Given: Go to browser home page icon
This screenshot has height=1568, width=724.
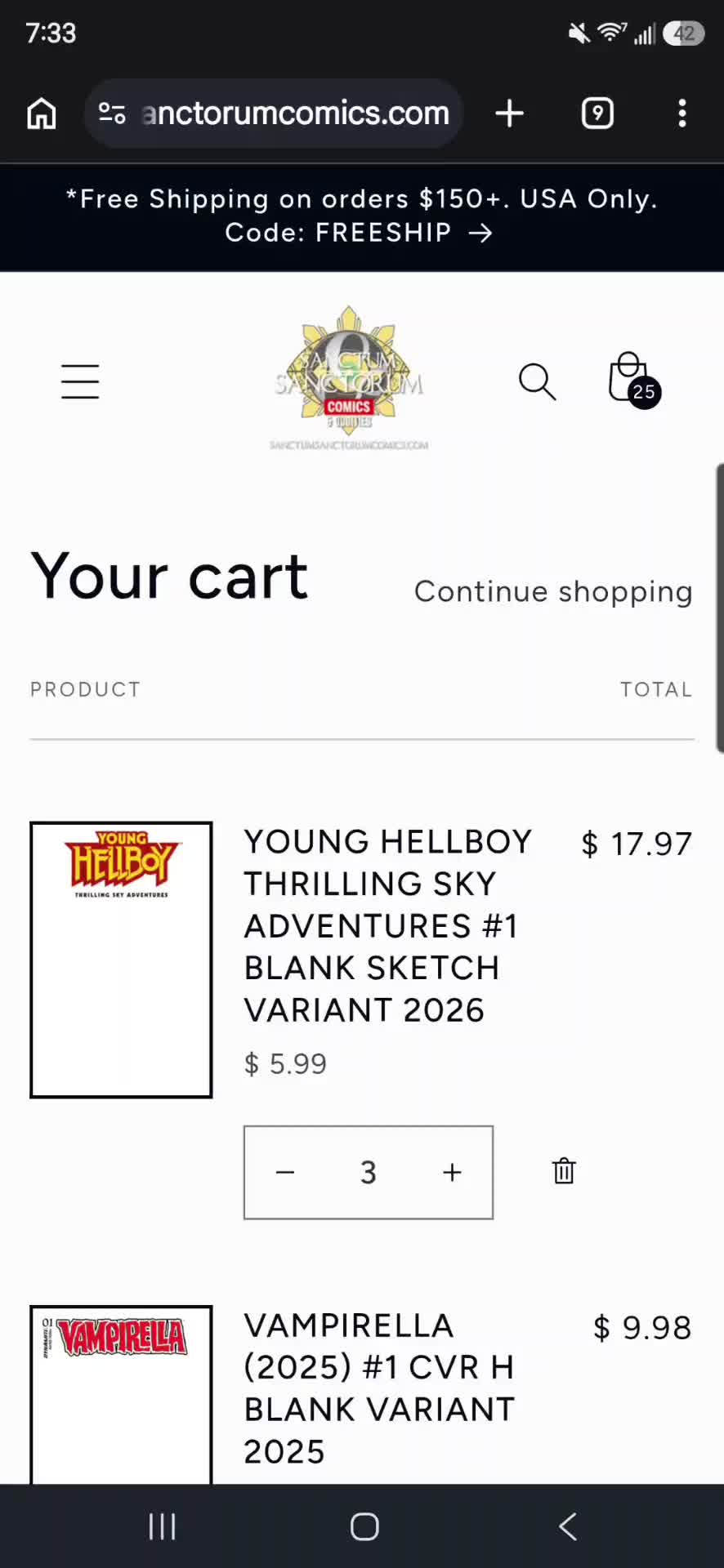Looking at the screenshot, I should (x=42, y=114).
